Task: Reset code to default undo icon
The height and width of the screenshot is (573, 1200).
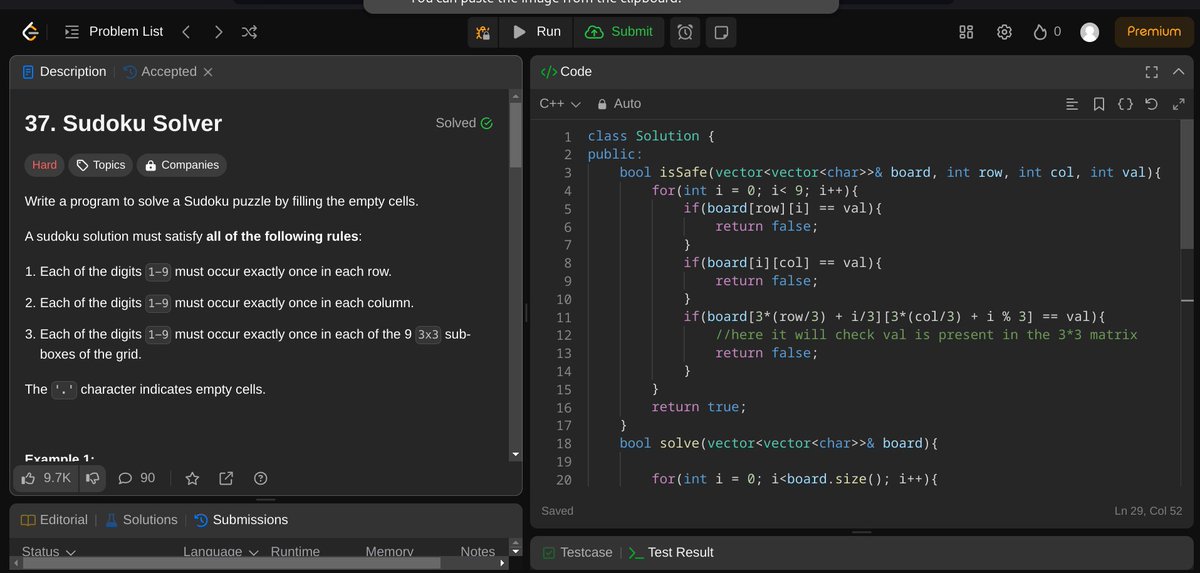Action: point(1151,104)
